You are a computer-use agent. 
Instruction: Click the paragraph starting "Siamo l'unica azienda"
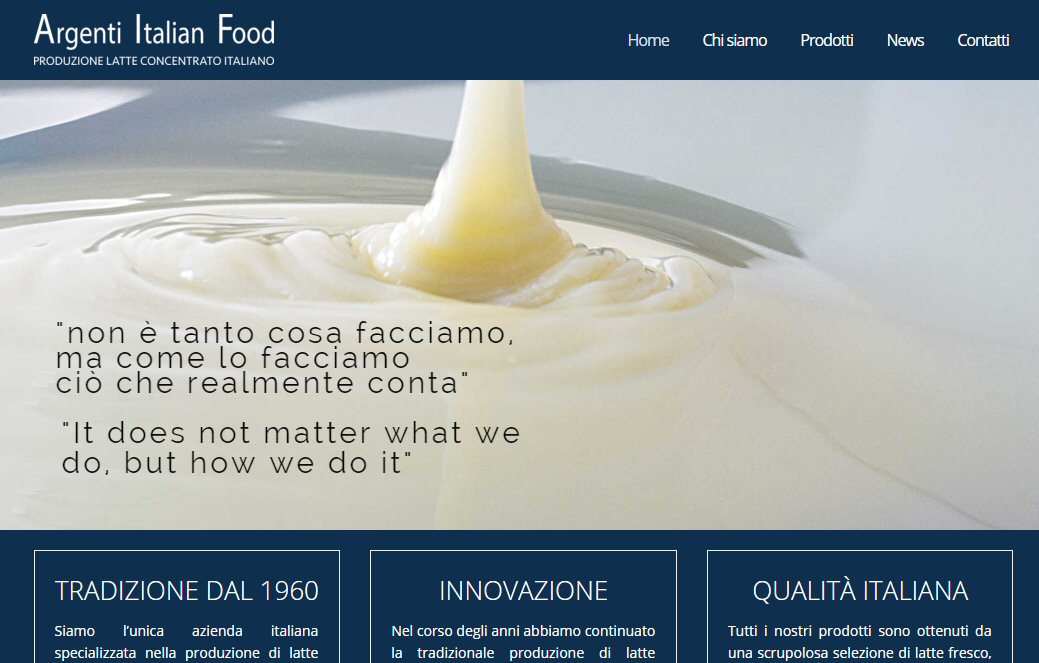point(186,642)
